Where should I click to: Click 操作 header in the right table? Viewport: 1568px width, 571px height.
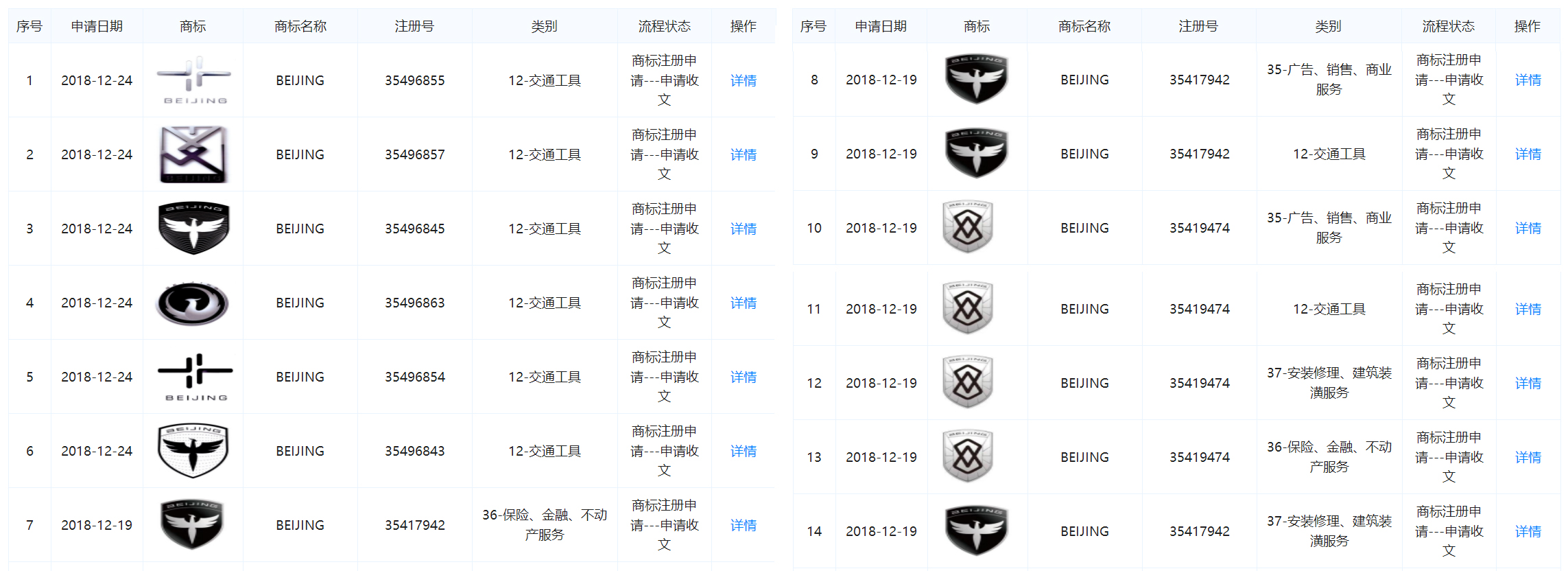pos(1528,26)
